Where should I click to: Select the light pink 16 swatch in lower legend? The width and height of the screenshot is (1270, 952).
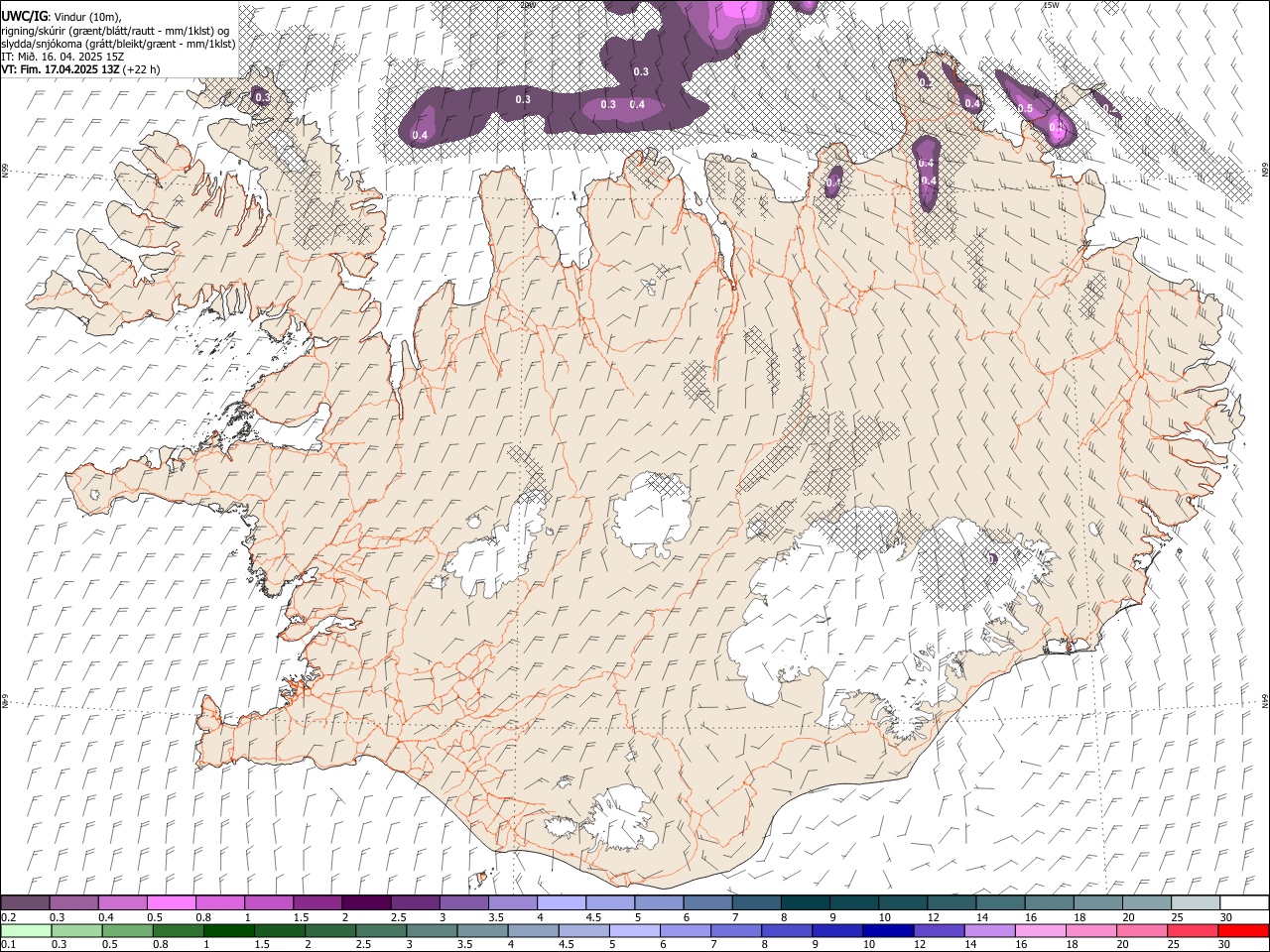(1040, 931)
